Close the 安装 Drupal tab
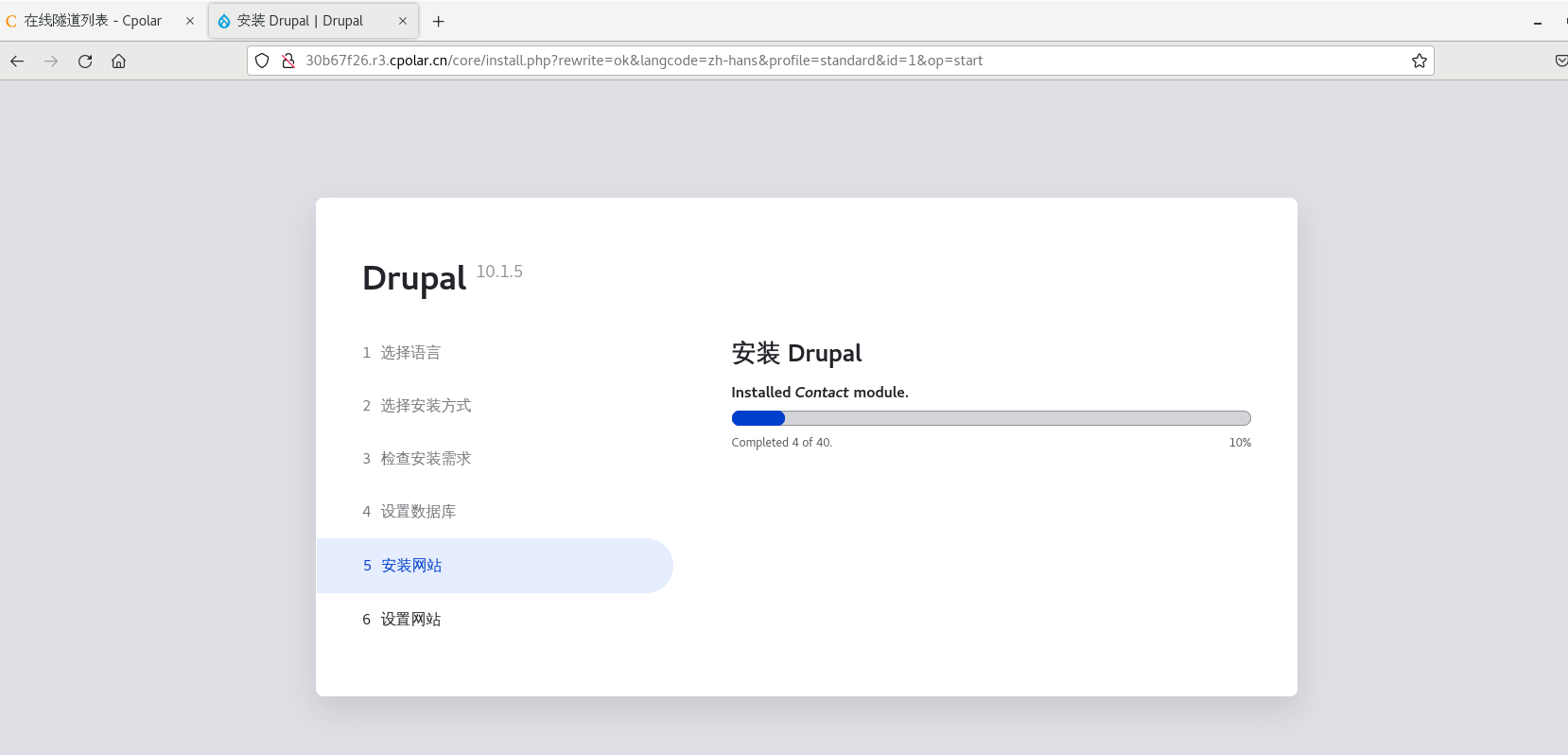The image size is (1568, 755). 403,21
